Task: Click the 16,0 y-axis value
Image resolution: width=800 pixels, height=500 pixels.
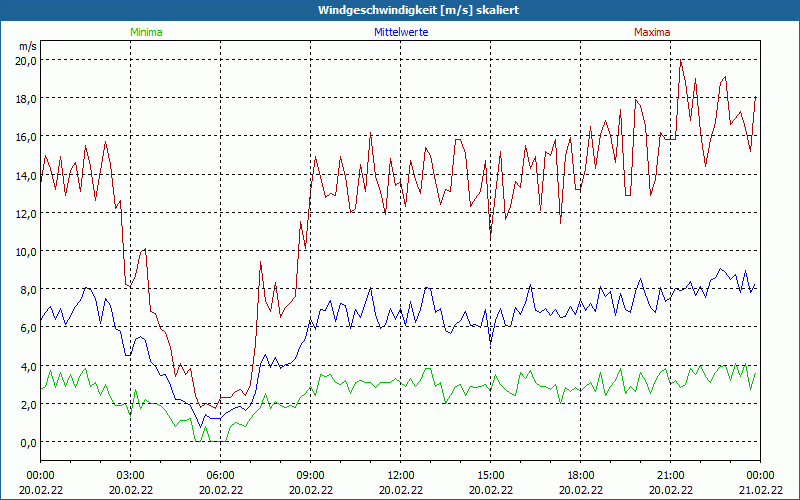Action: [28, 137]
